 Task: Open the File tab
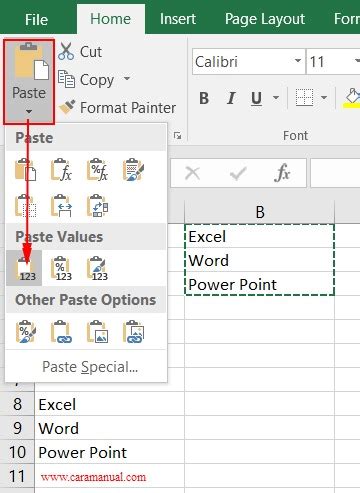(36, 19)
